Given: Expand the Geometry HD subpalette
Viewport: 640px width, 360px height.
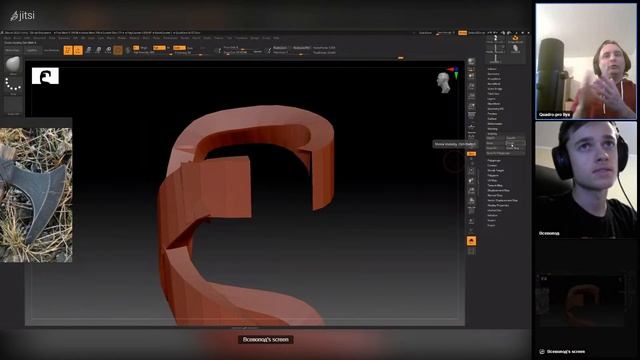Looking at the screenshot, I should (x=496, y=109).
